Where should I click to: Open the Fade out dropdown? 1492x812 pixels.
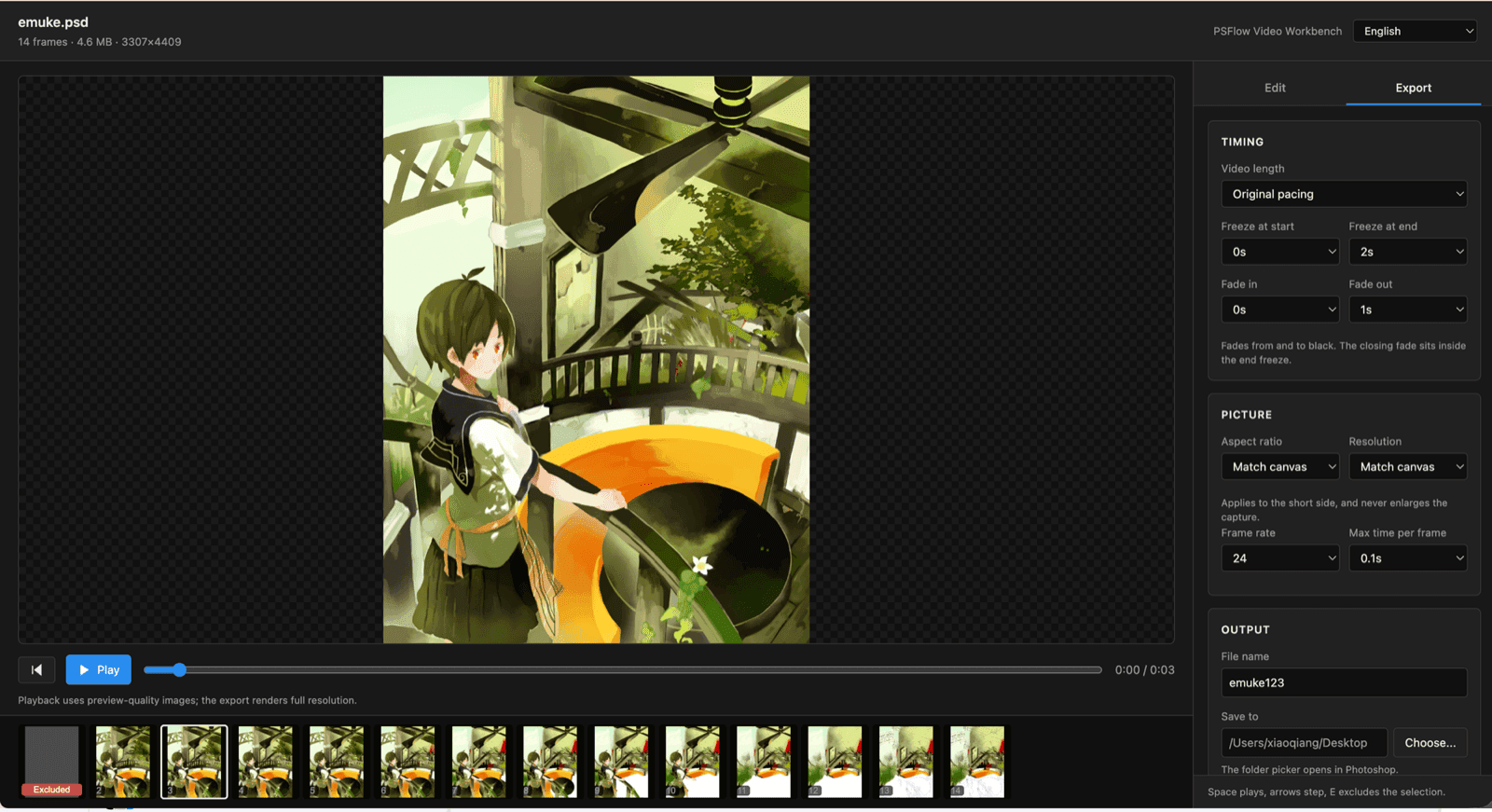1408,310
